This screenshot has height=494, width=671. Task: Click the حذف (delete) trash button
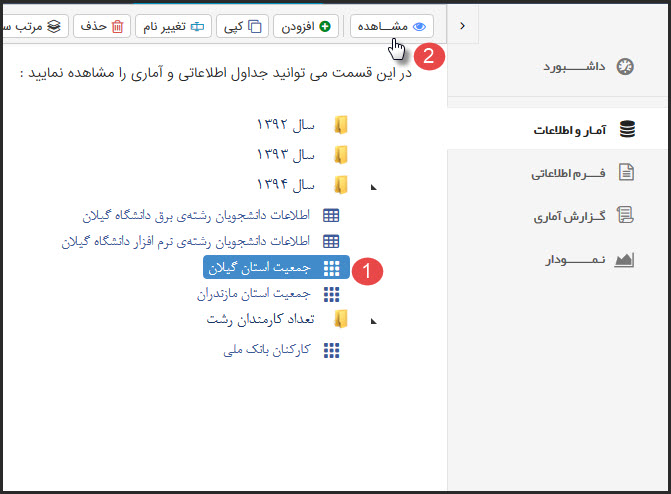[x=103, y=27]
